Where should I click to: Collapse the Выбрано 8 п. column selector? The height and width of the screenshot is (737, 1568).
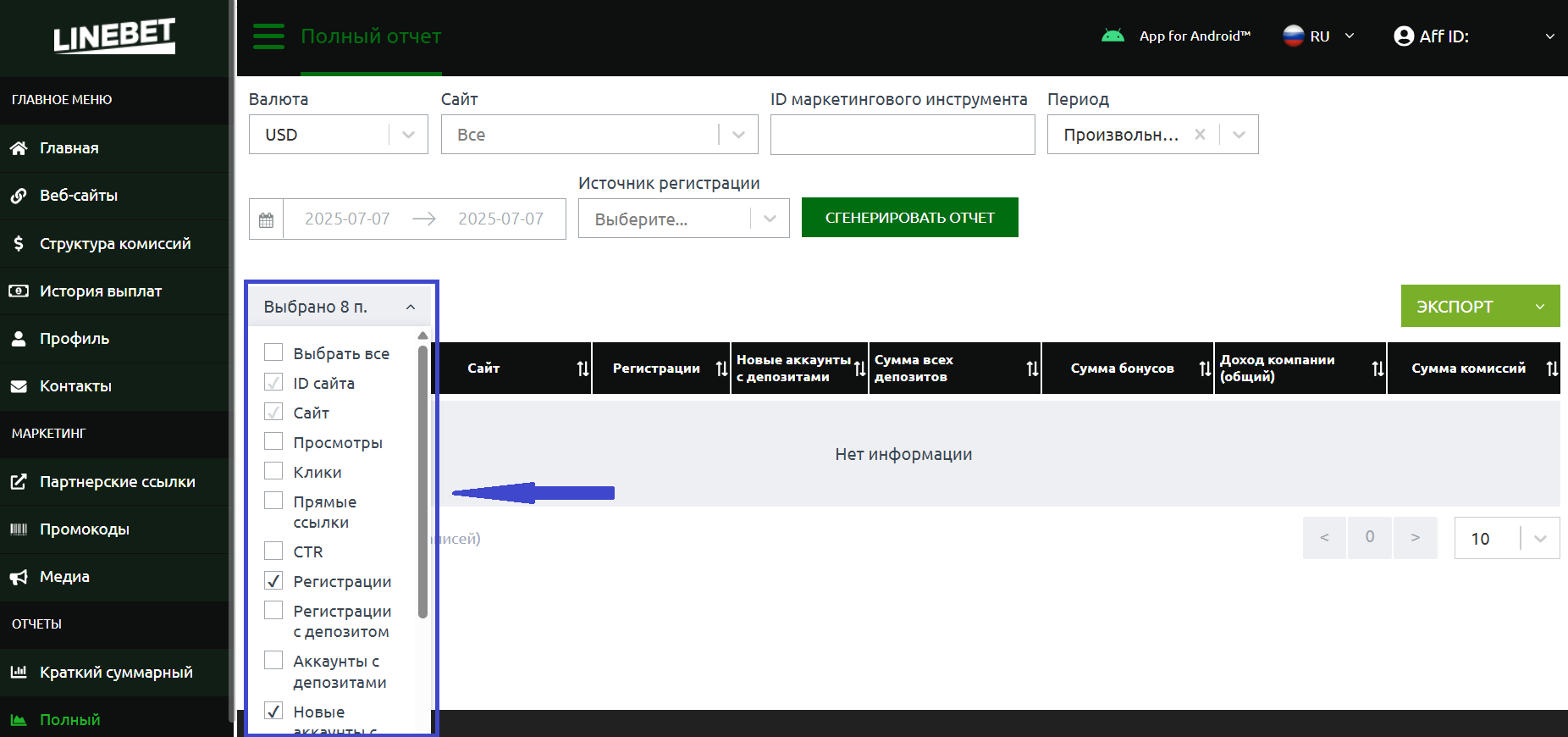[340, 307]
